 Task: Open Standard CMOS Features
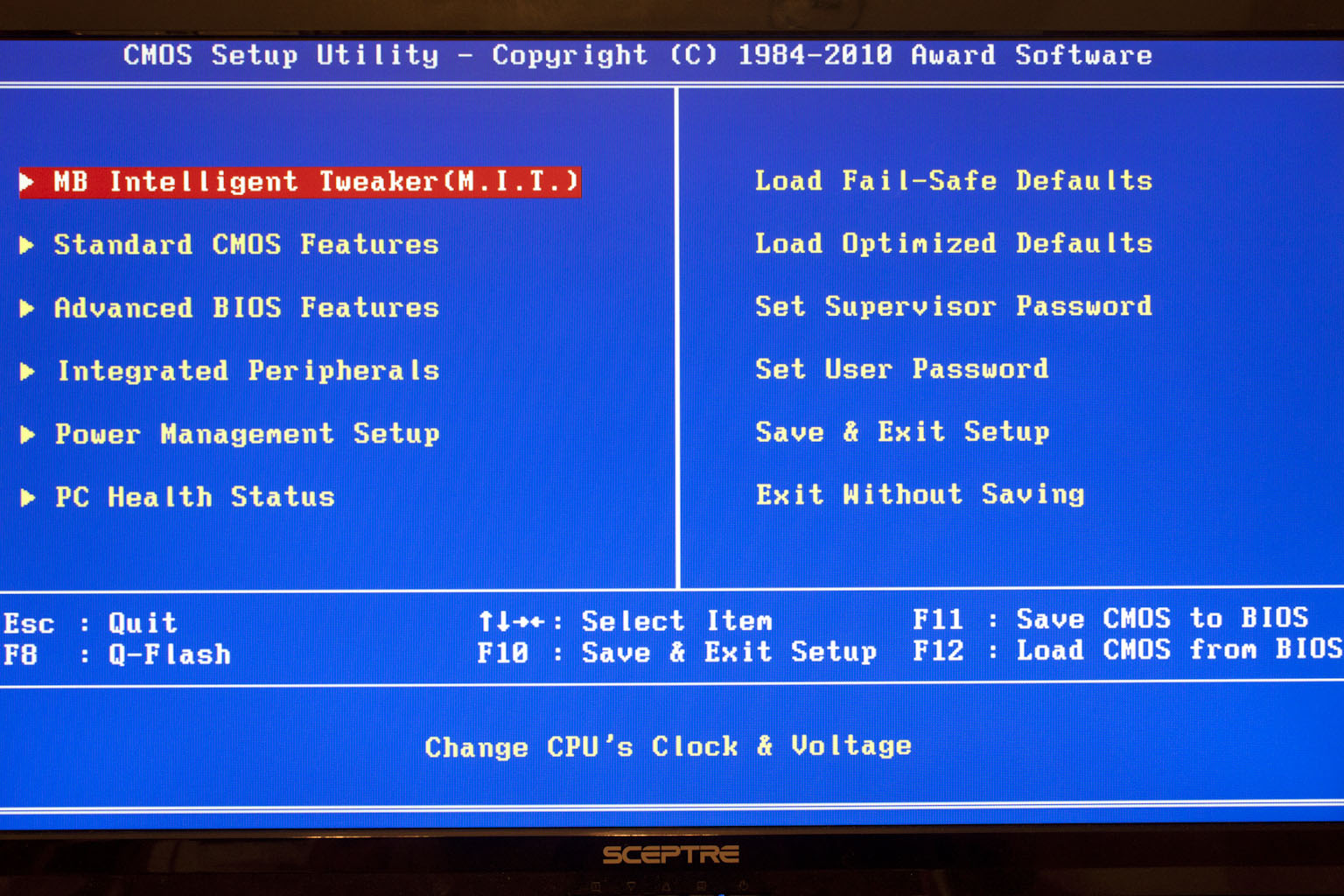(246, 244)
